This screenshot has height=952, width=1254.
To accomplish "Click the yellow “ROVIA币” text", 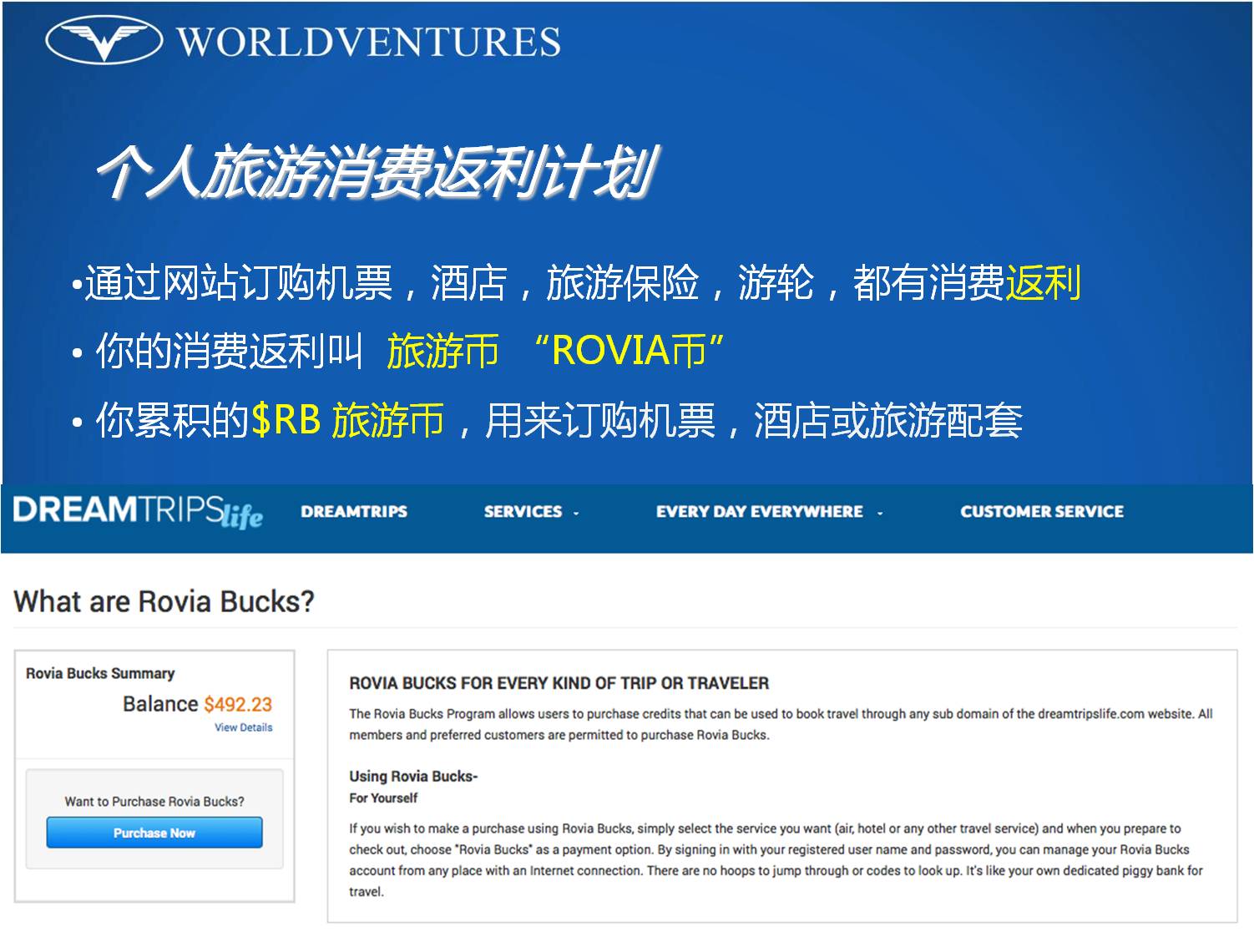I will [x=630, y=350].
